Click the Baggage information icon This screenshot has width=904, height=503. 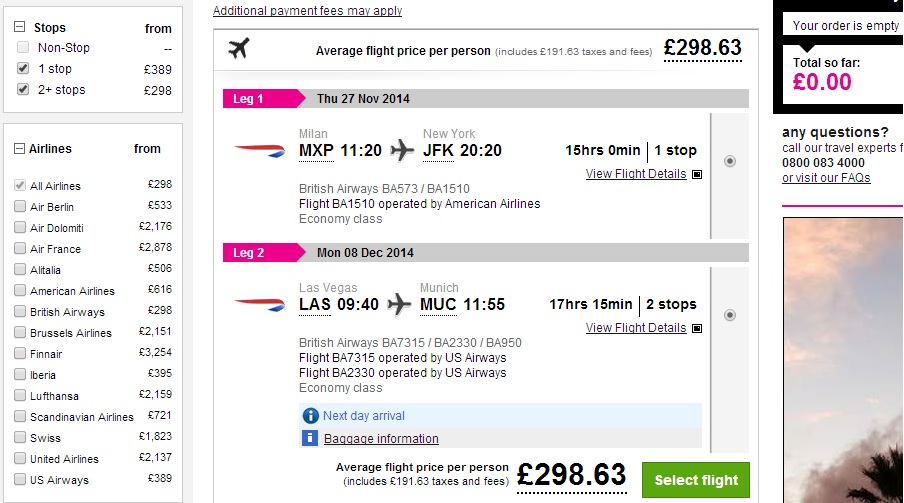310,438
